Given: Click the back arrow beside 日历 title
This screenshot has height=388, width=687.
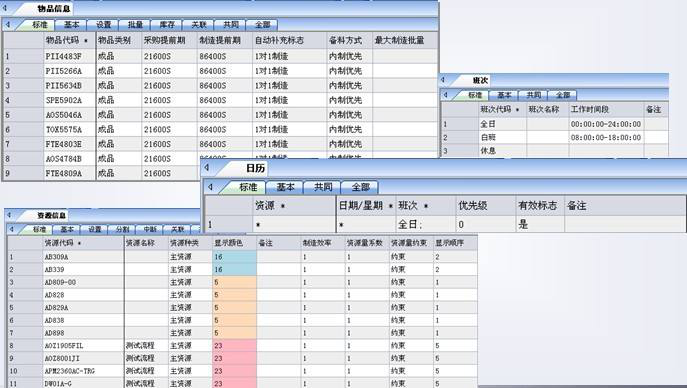Looking at the screenshot, I should (207, 167).
